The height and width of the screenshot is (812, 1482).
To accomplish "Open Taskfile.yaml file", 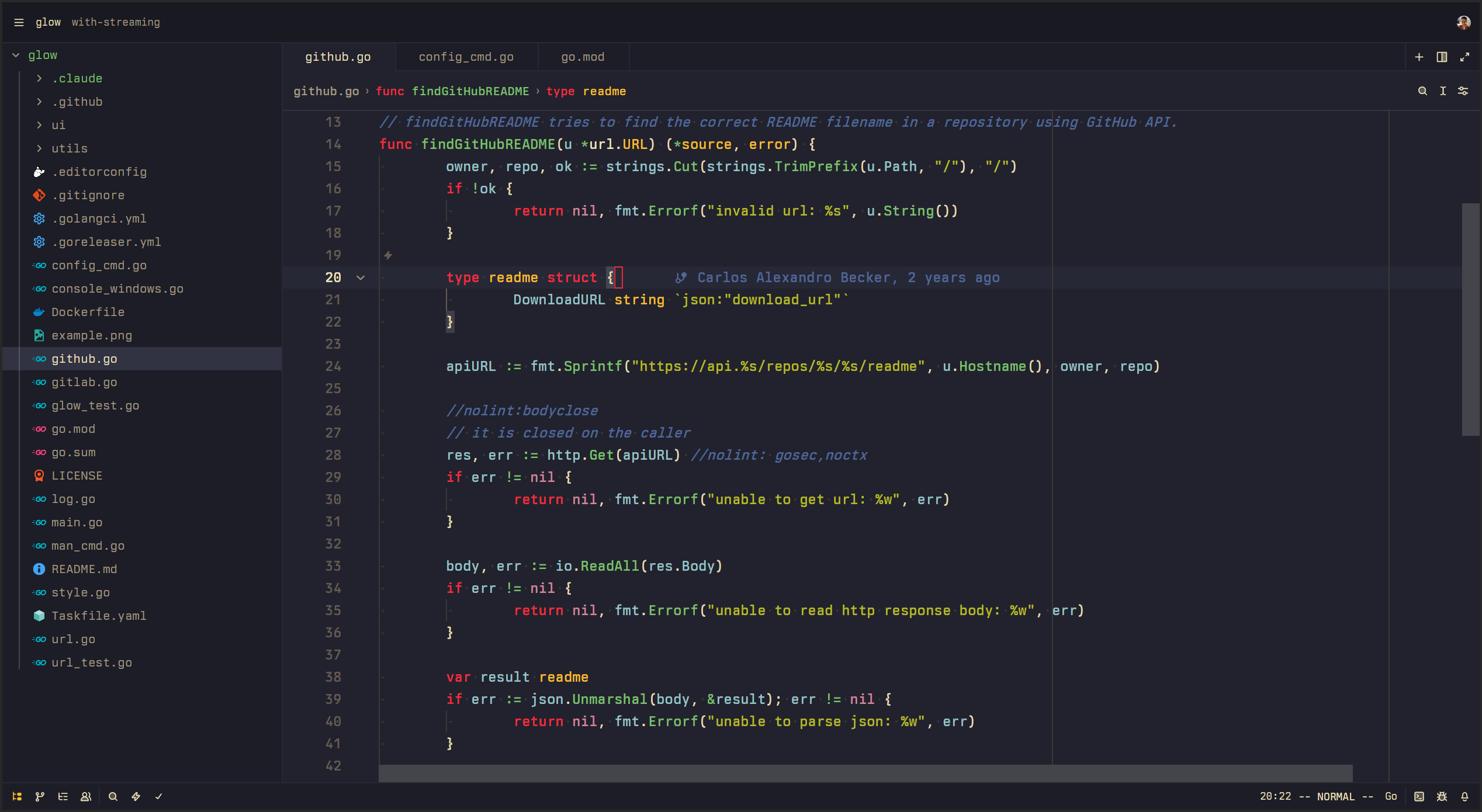I will point(143,616).
